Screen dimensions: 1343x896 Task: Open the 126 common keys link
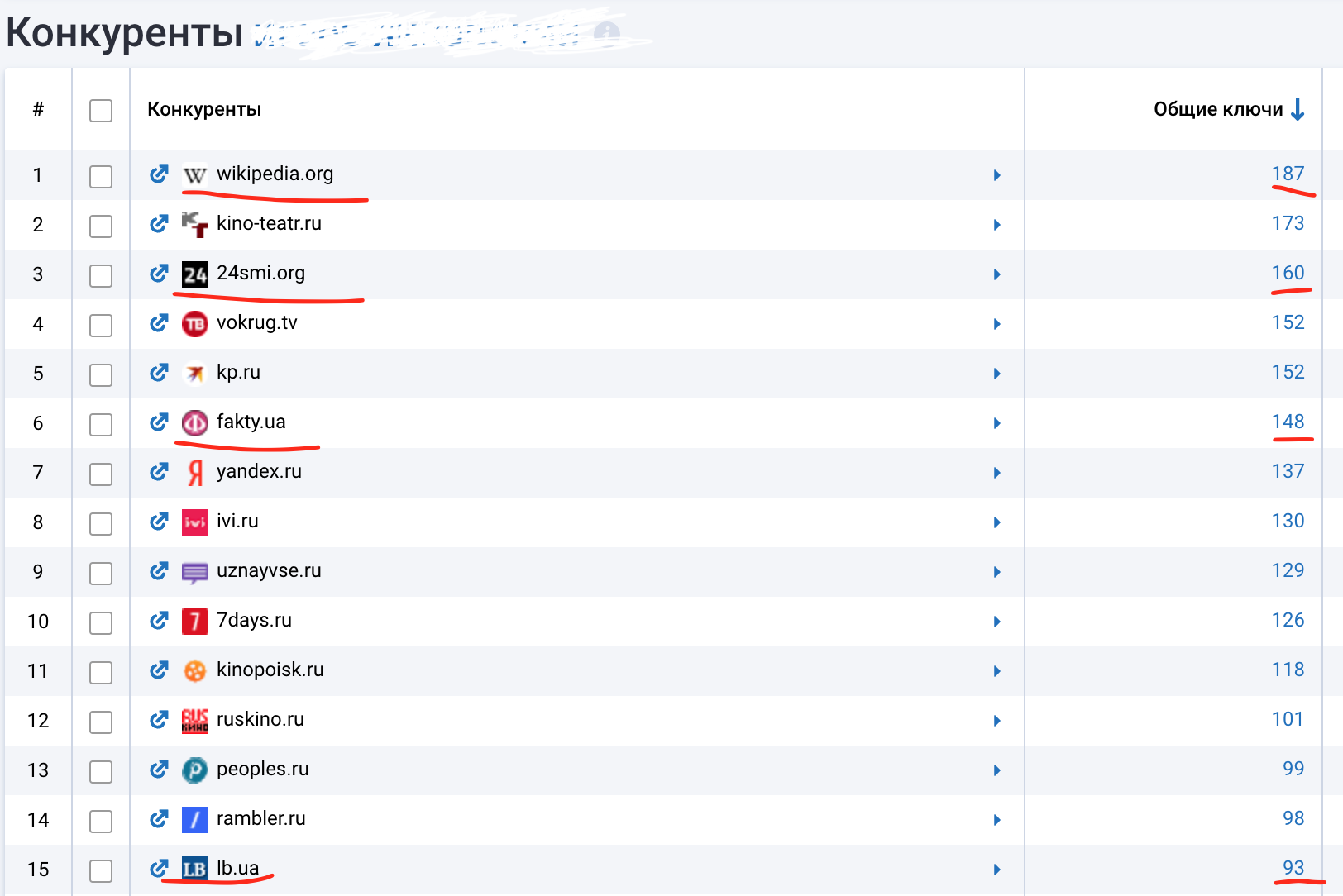(1288, 620)
